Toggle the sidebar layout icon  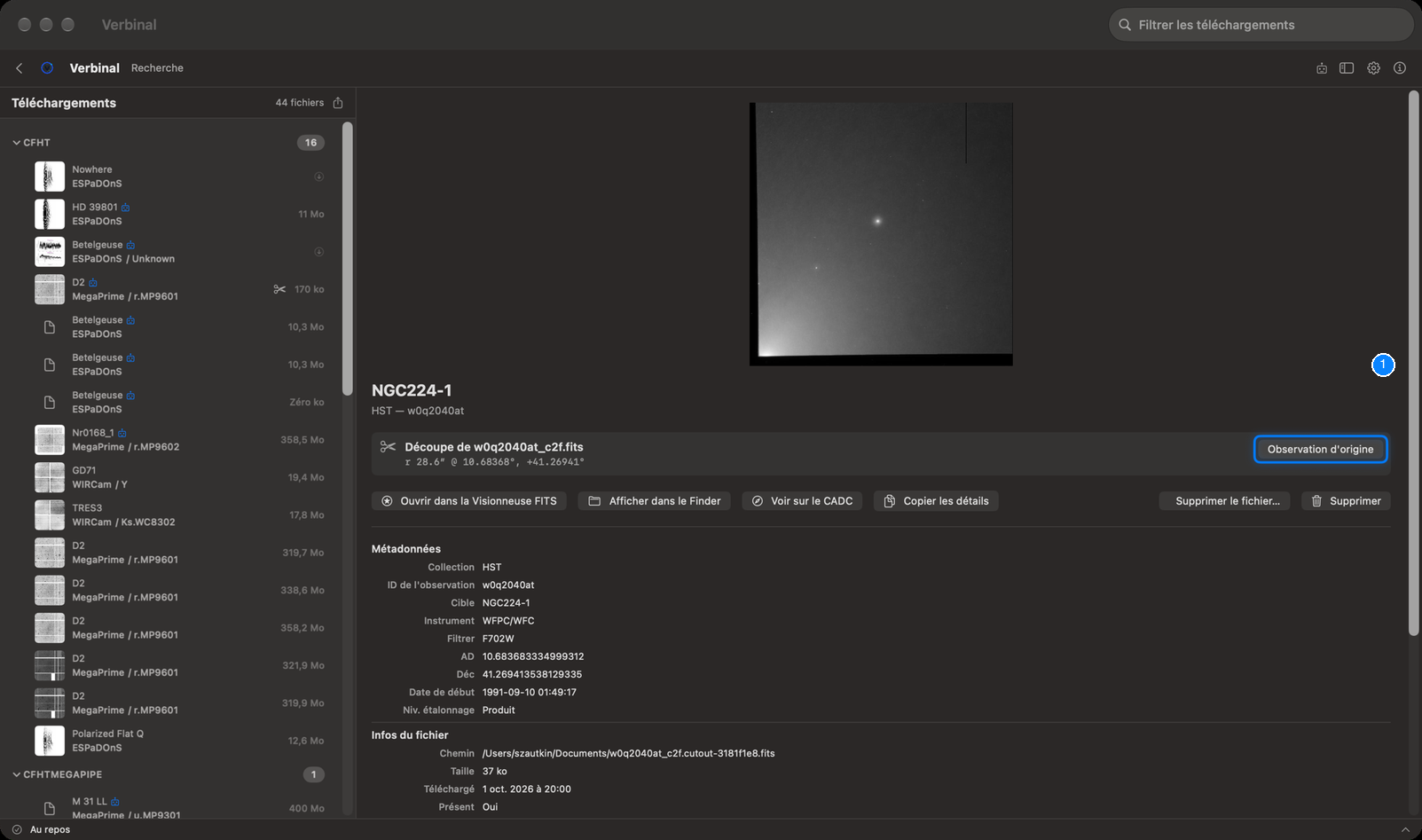coord(1347,68)
